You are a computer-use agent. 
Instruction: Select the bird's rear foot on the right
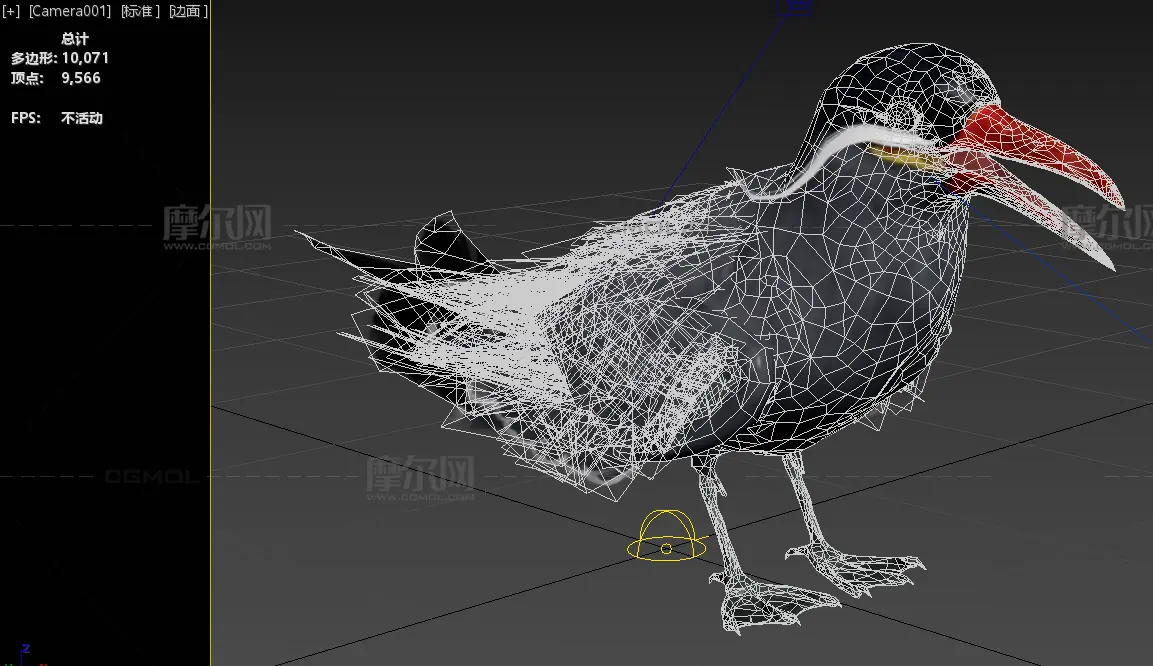[x=860, y=565]
